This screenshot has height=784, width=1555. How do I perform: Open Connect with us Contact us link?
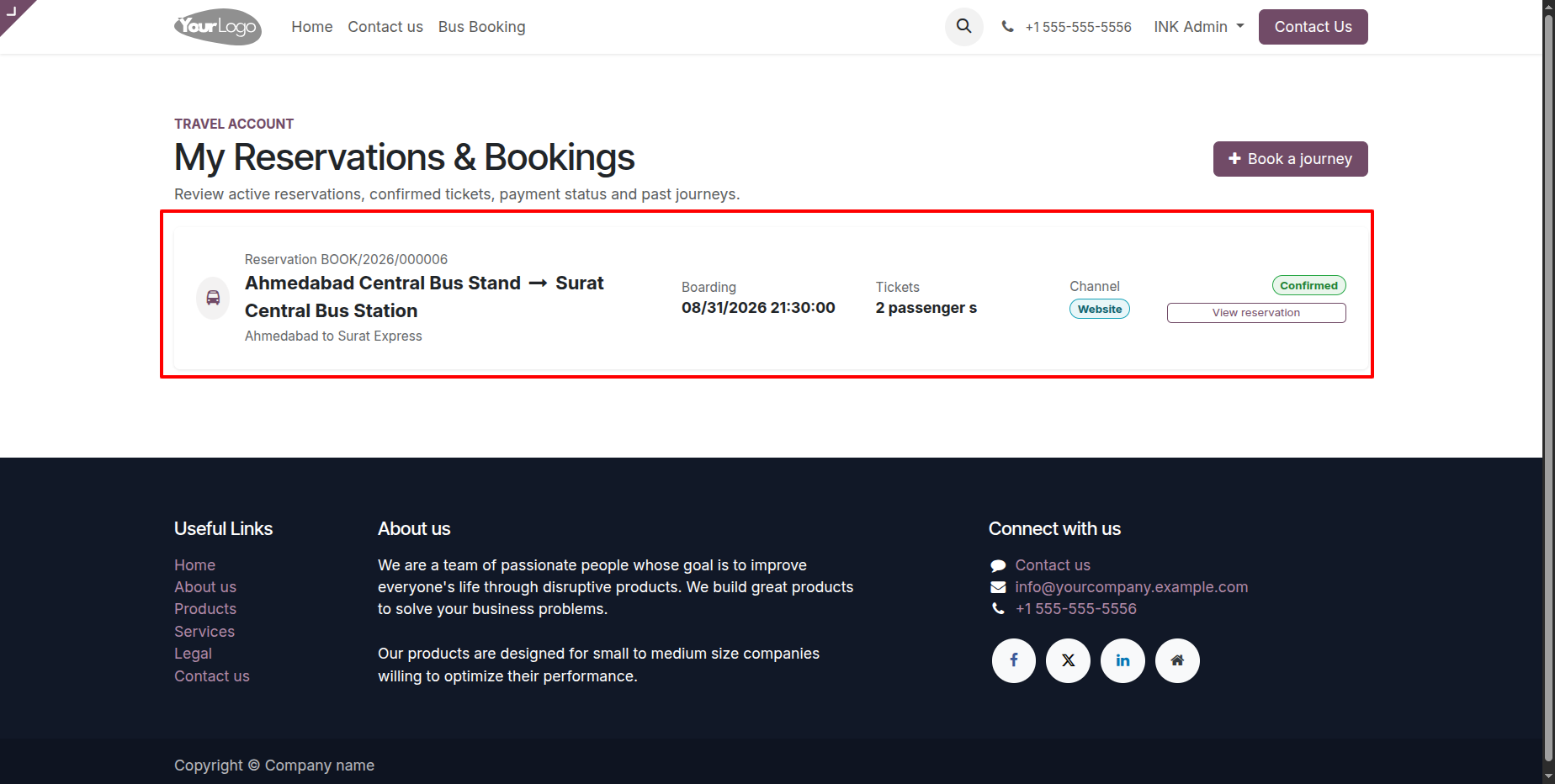pyautogui.click(x=1053, y=565)
